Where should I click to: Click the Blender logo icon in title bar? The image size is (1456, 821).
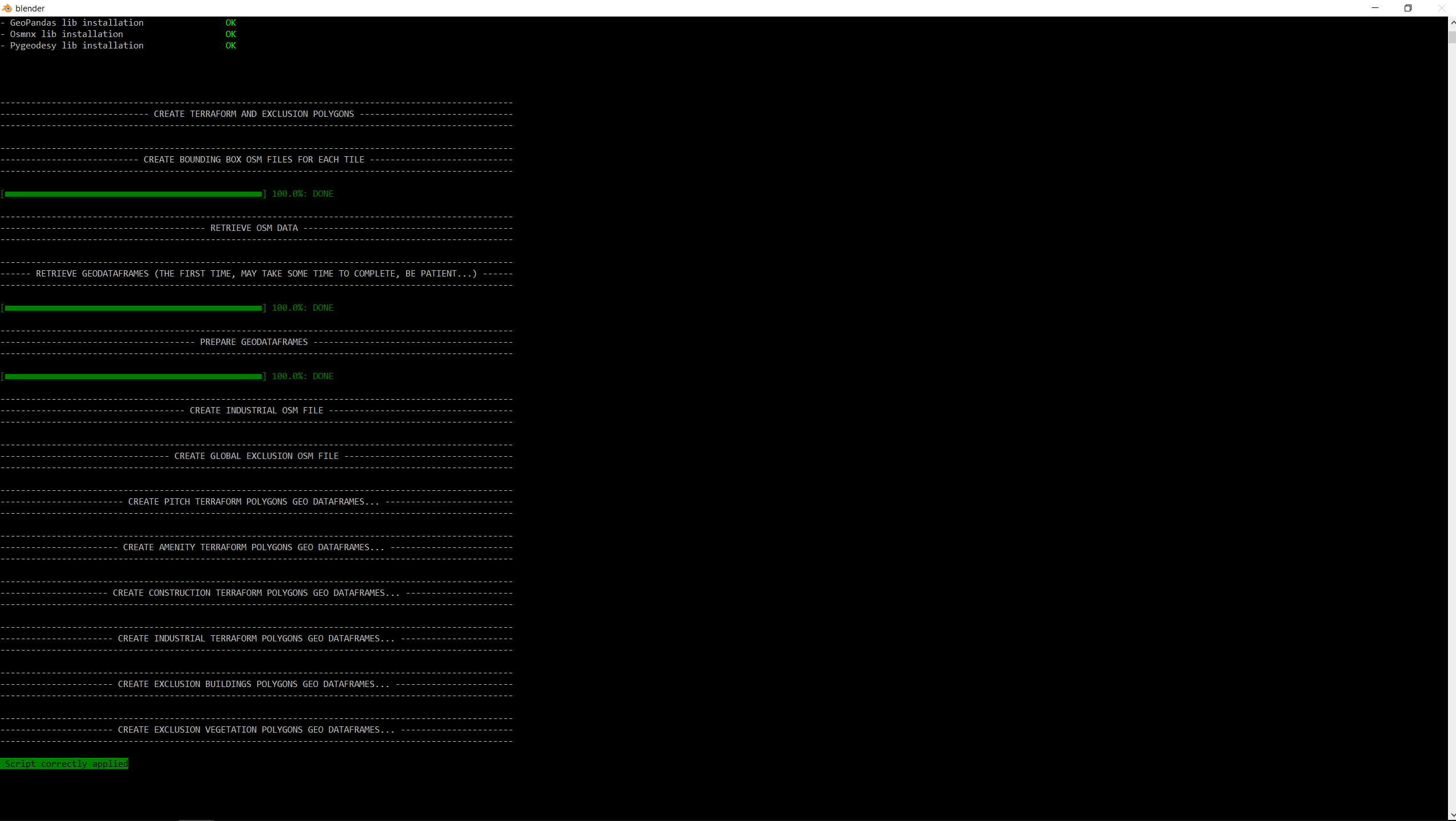(7, 8)
